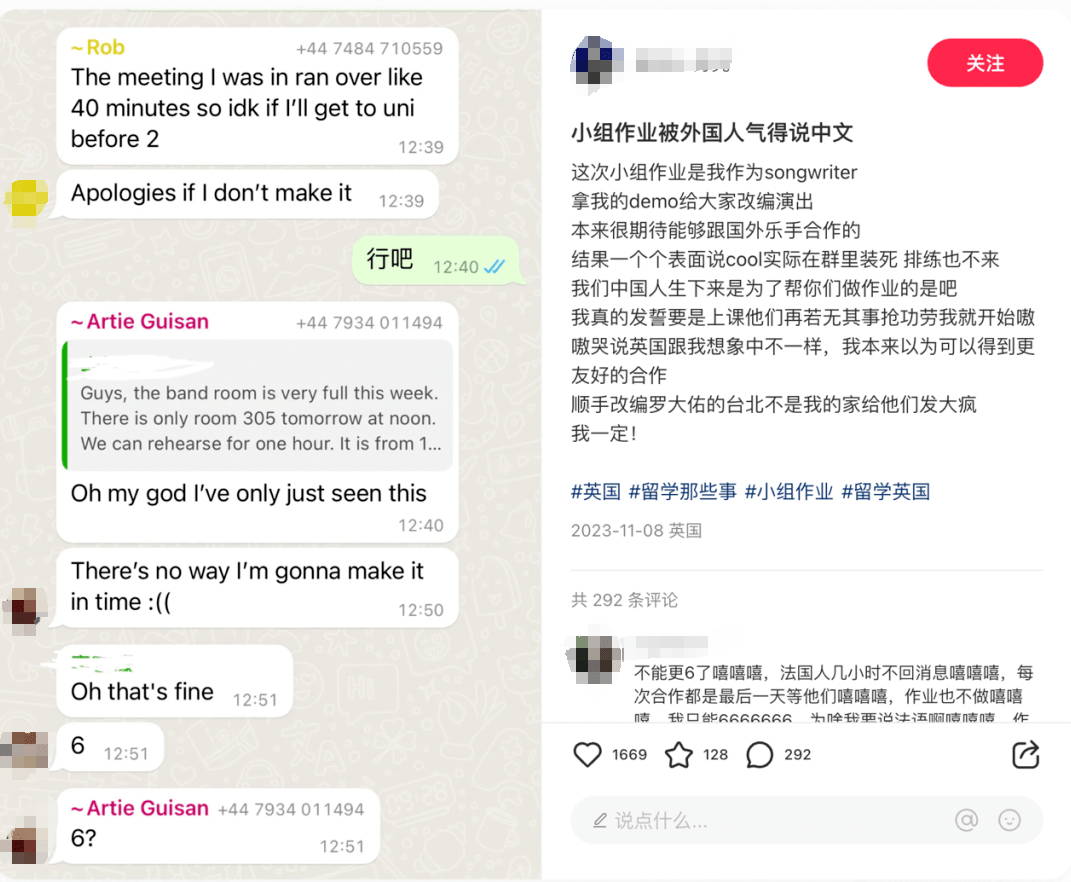Open comments via the speech bubble icon
The image size is (1071, 882).
[x=760, y=755]
